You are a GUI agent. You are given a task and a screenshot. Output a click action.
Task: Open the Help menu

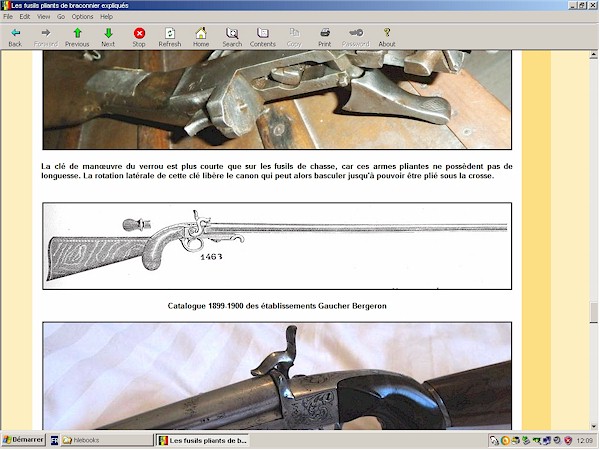[106, 16]
